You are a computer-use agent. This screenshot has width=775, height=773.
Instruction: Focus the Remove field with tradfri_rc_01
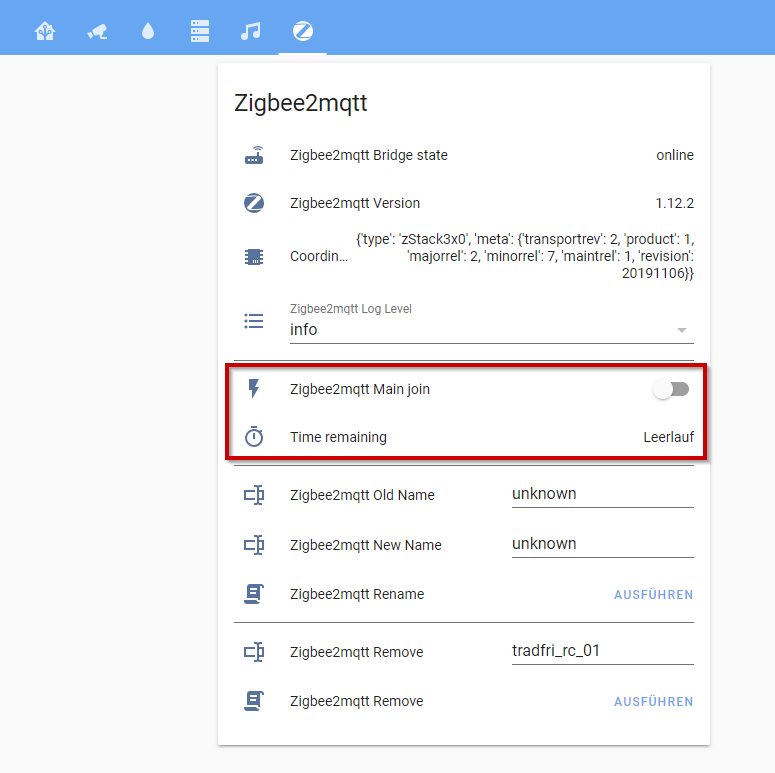pyautogui.click(x=603, y=651)
